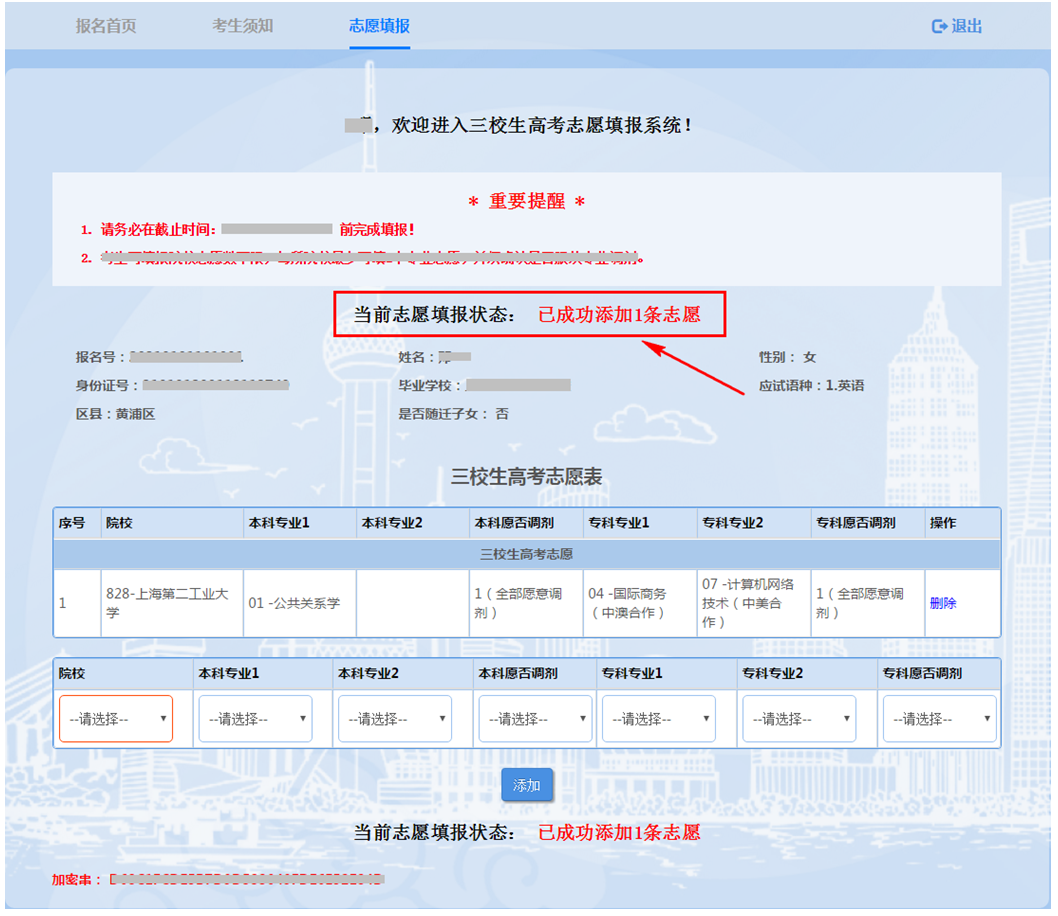Switch to the 考生须知 tab
Viewport: 1058px width, 916px height.
point(243,26)
